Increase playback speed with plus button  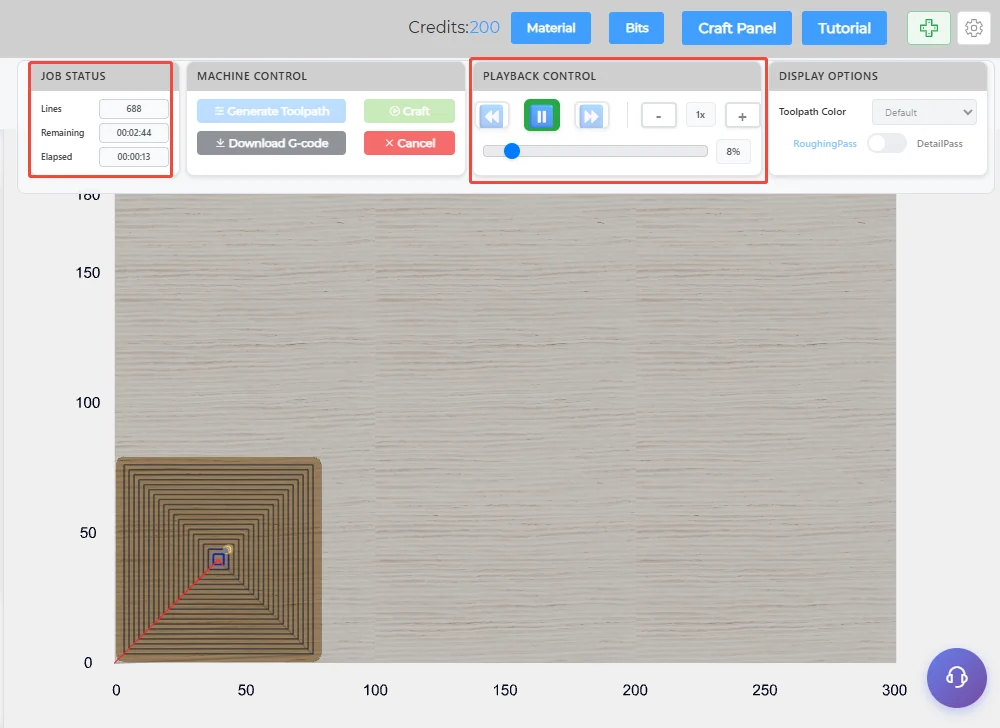(x=742, y=116)
